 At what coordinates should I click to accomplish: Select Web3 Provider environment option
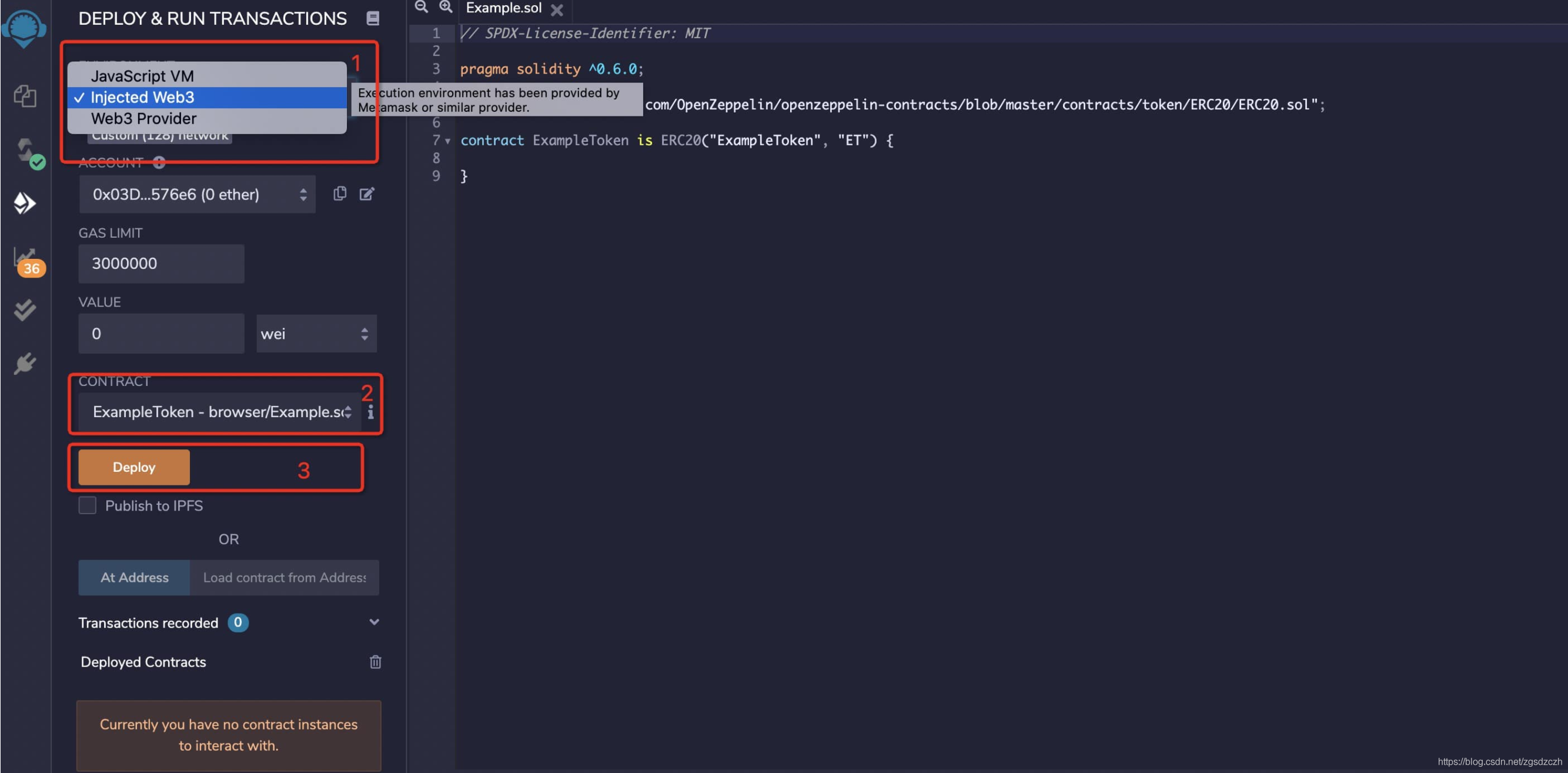click(143, 118)
